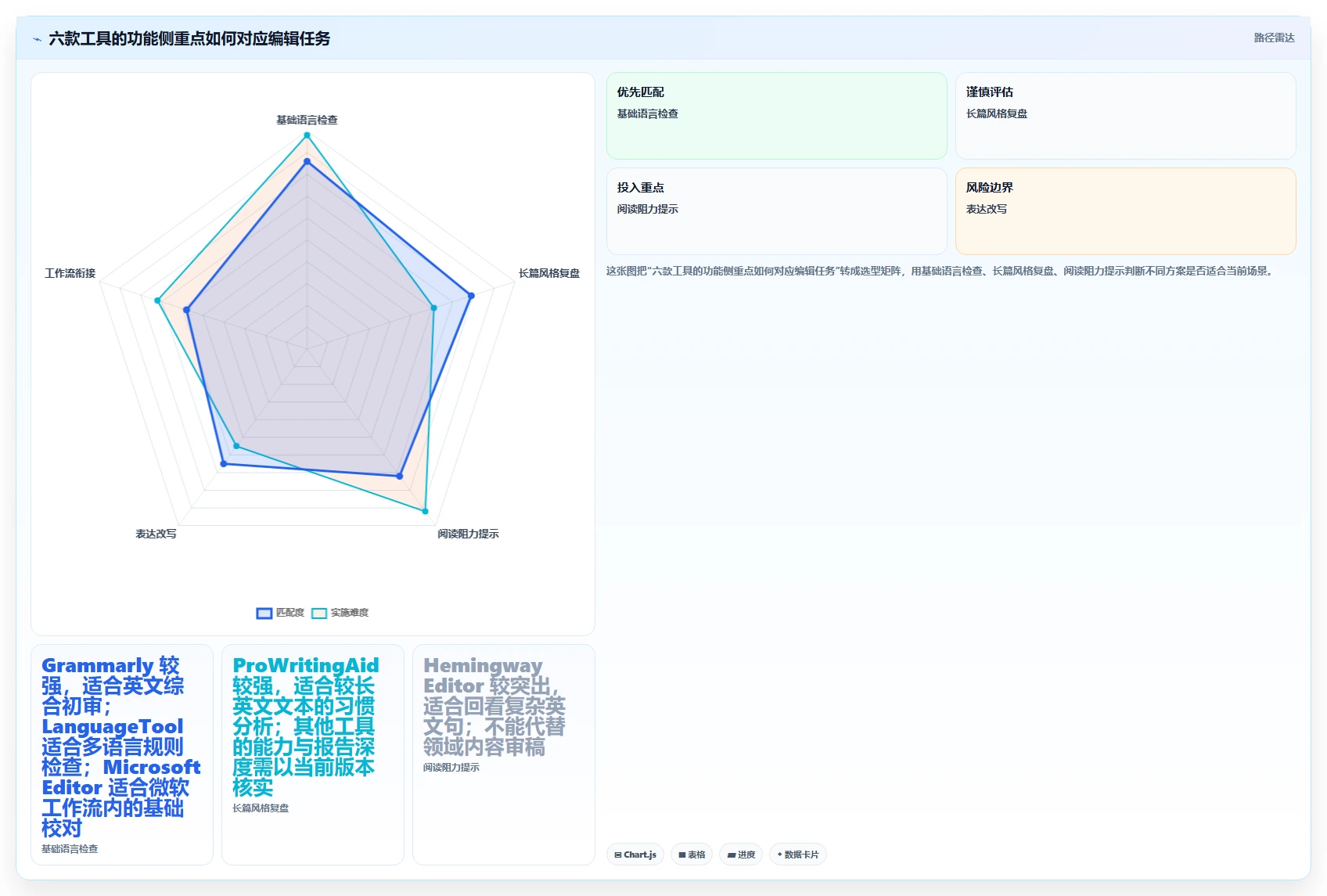Click the 实施难度 legend label

(x=349, y=613)
